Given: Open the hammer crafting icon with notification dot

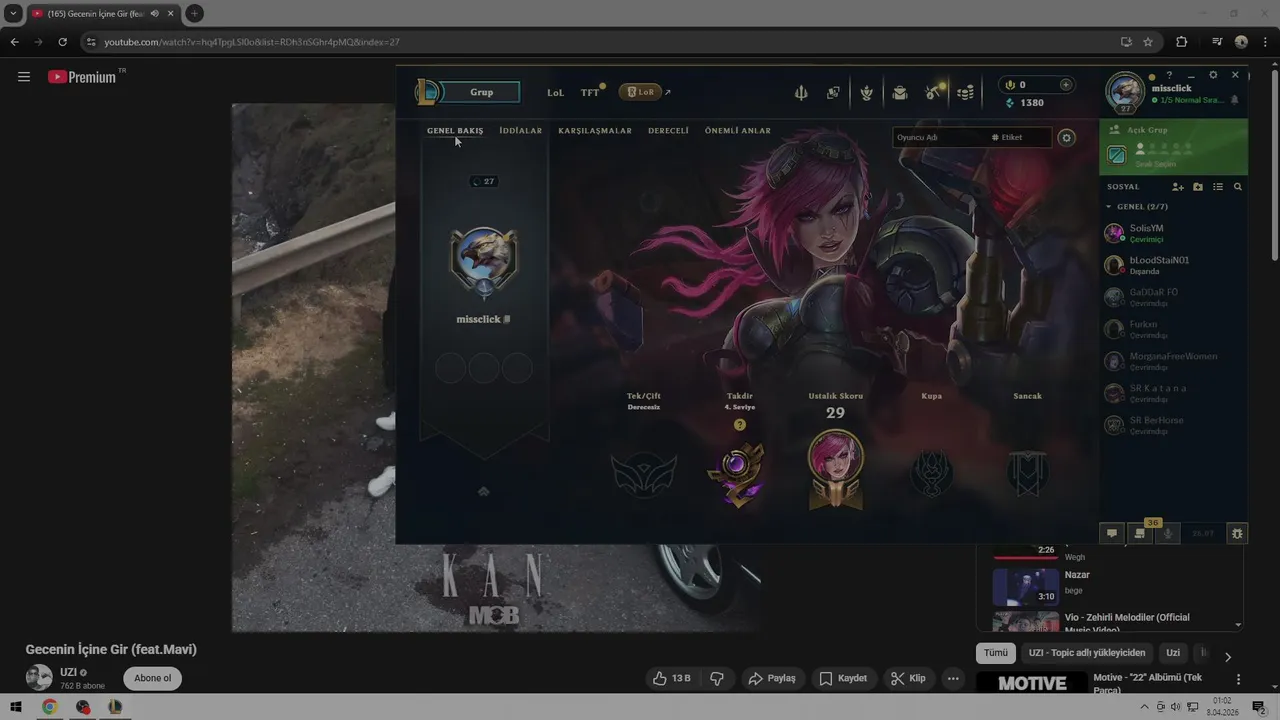Looking at the screenshot, I should pyautogui.click(x=934, y=92).
